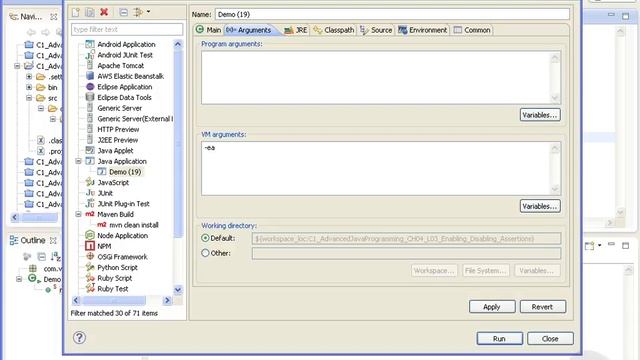Expand the .settings folder in the Navigator
This screenshot has height=360, width=640.
click(x=29, y=76)
